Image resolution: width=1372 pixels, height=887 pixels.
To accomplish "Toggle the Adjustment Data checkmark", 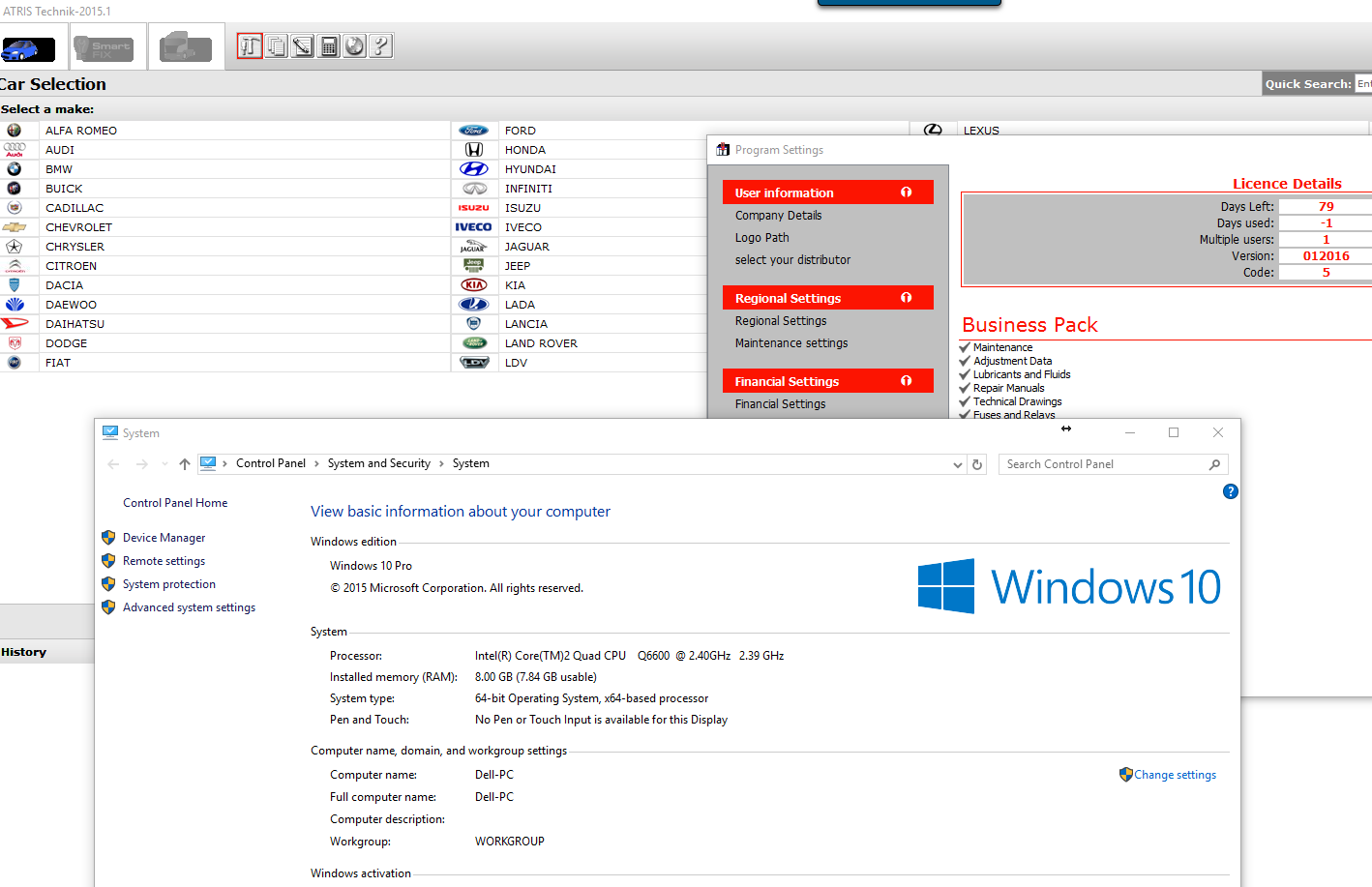I will click(965, 361).
